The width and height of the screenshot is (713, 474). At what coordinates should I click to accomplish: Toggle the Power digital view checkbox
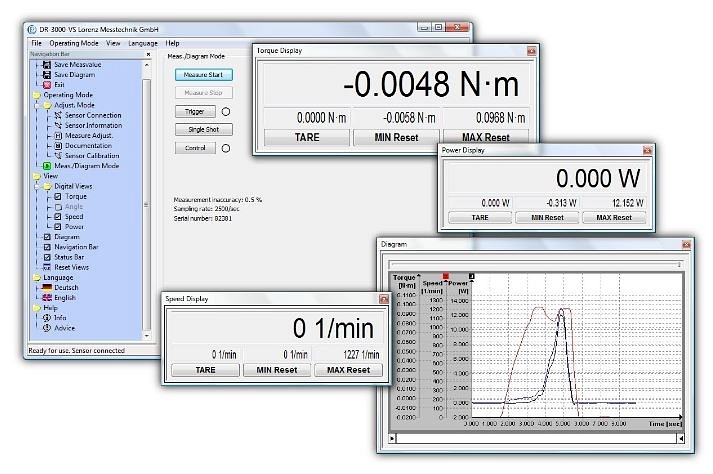click(58, 227)
